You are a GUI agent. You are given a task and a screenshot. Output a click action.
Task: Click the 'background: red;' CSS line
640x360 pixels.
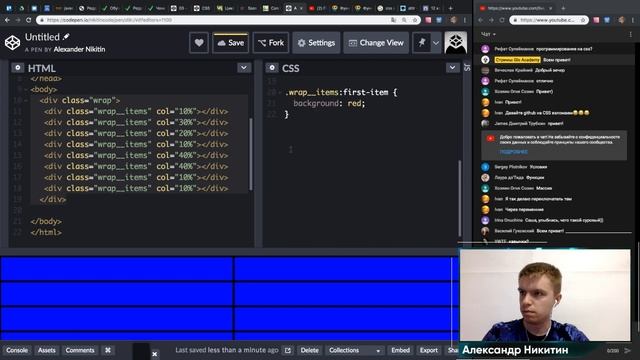pyautogui.click(x=329, y=103)
